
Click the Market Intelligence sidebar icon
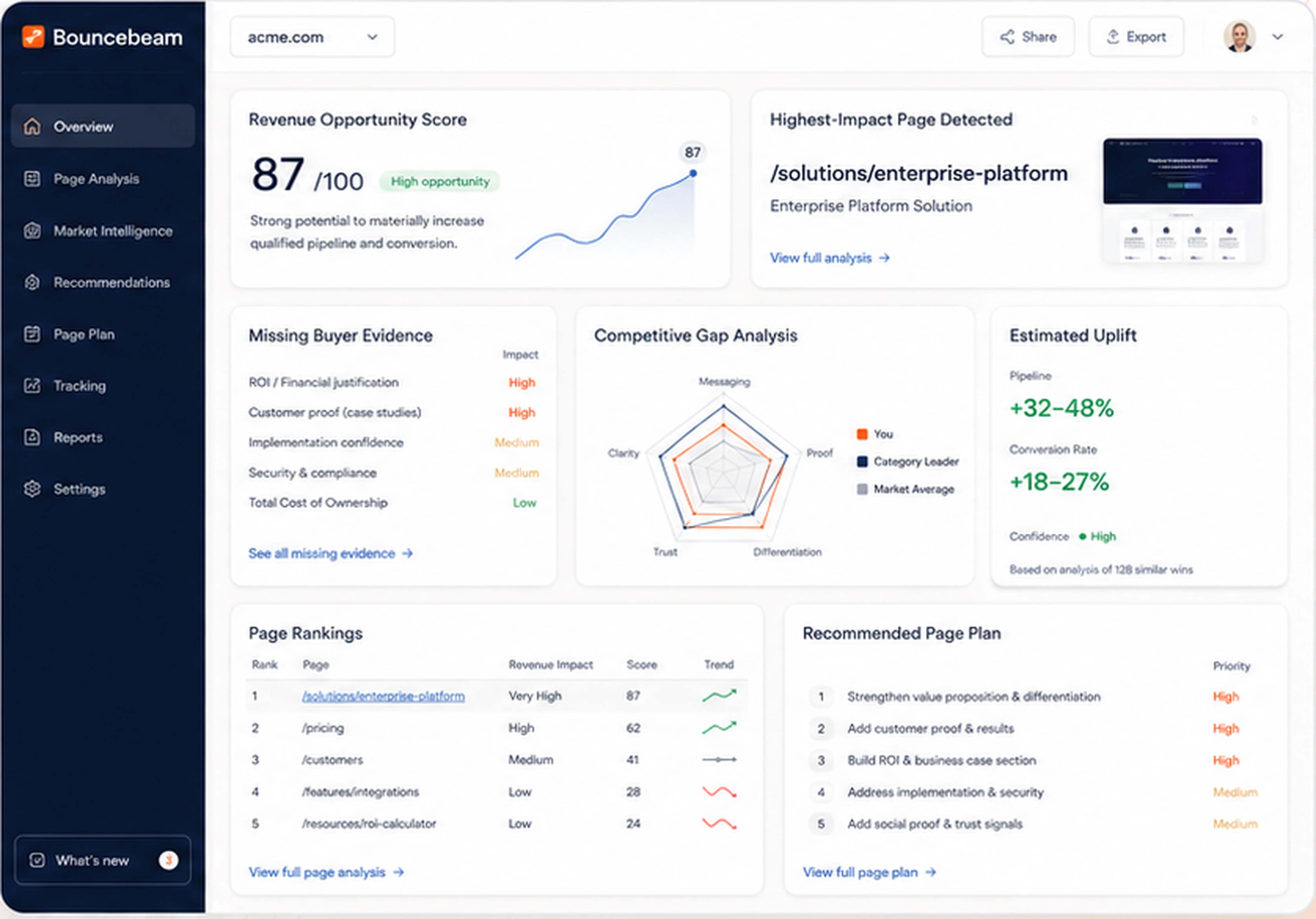(x=32, y=231)
